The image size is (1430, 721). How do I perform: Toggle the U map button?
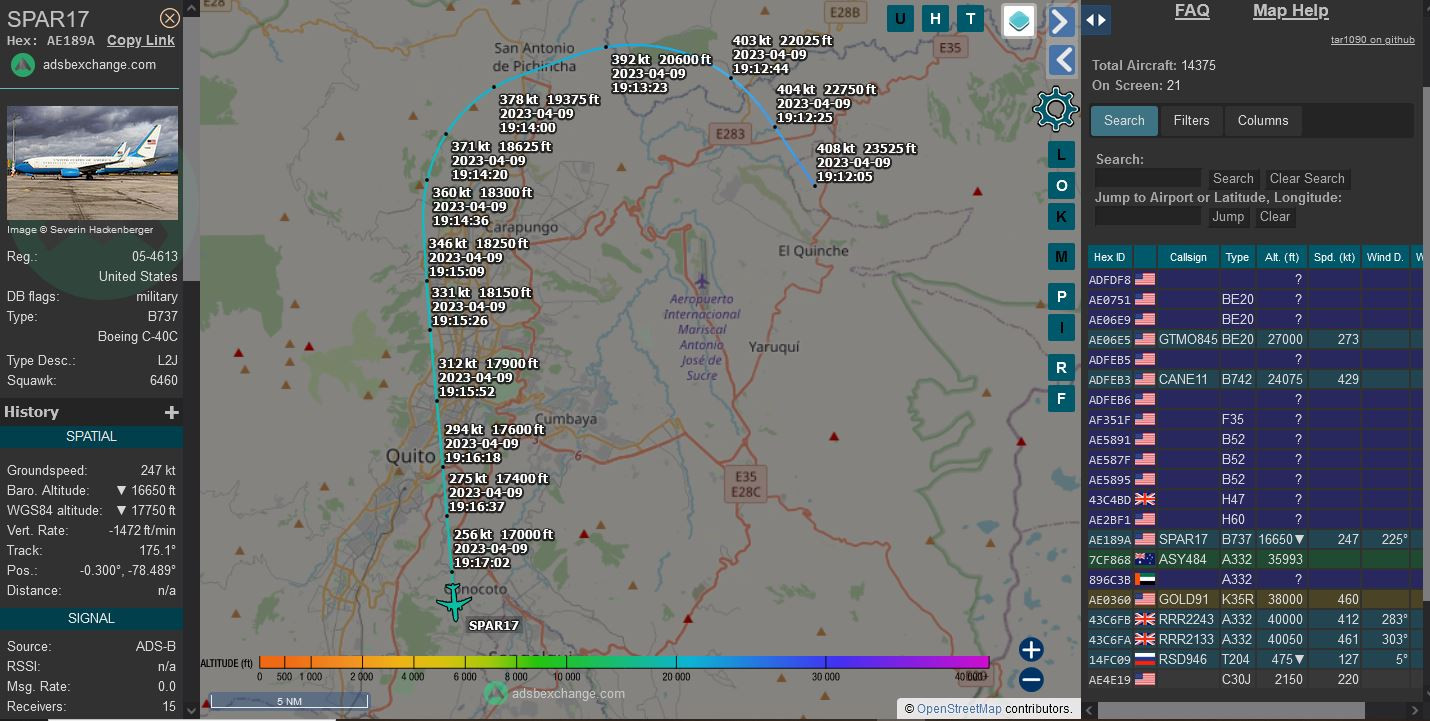point(900,18)
